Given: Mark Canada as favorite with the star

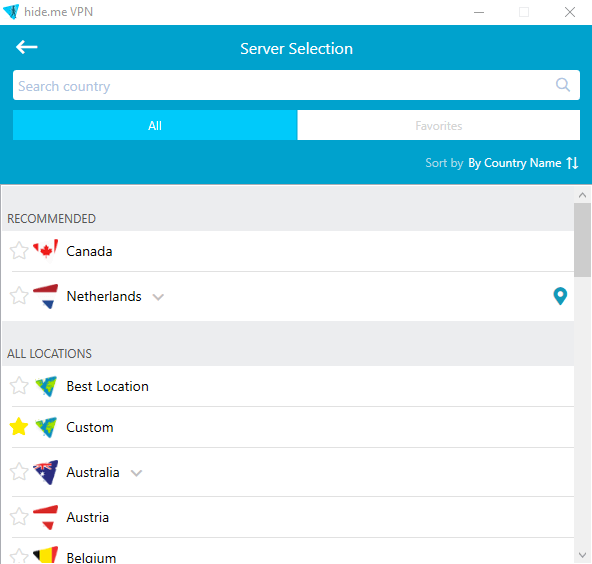Looking at the screenshot, I should [x=18, y=251].
